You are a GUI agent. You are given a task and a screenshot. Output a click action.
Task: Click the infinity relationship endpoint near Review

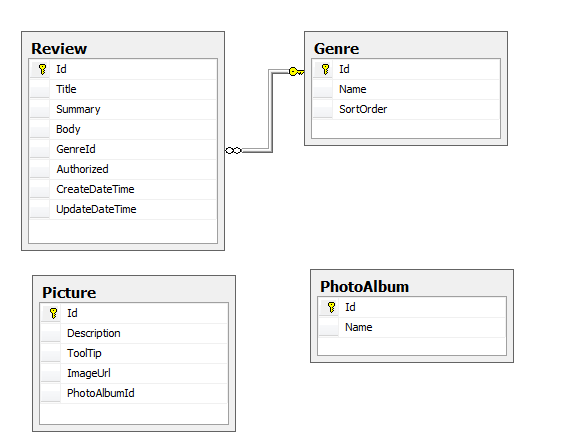tap(233, 150)
